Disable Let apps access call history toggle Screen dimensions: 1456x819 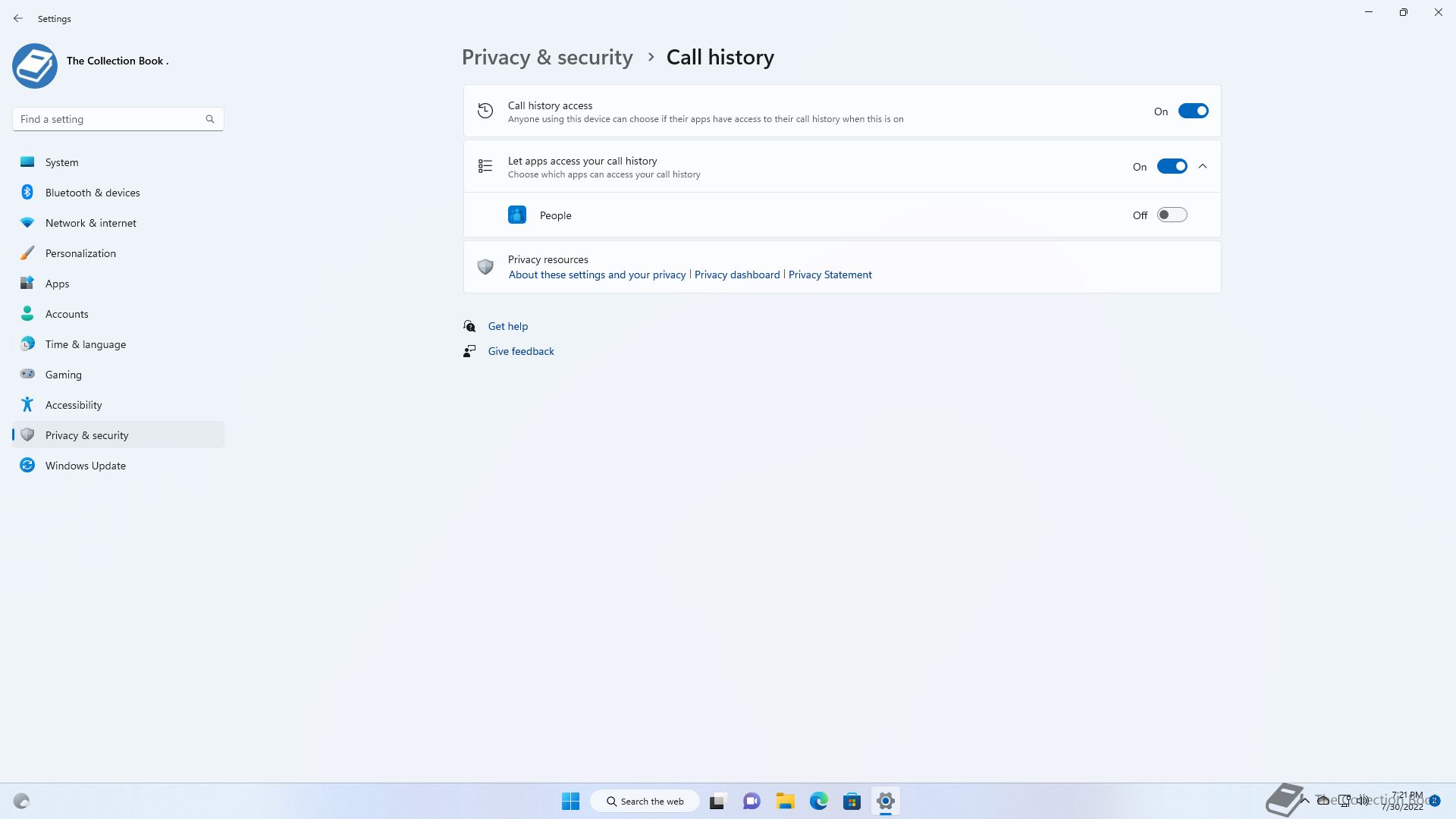coord(1172,167)
